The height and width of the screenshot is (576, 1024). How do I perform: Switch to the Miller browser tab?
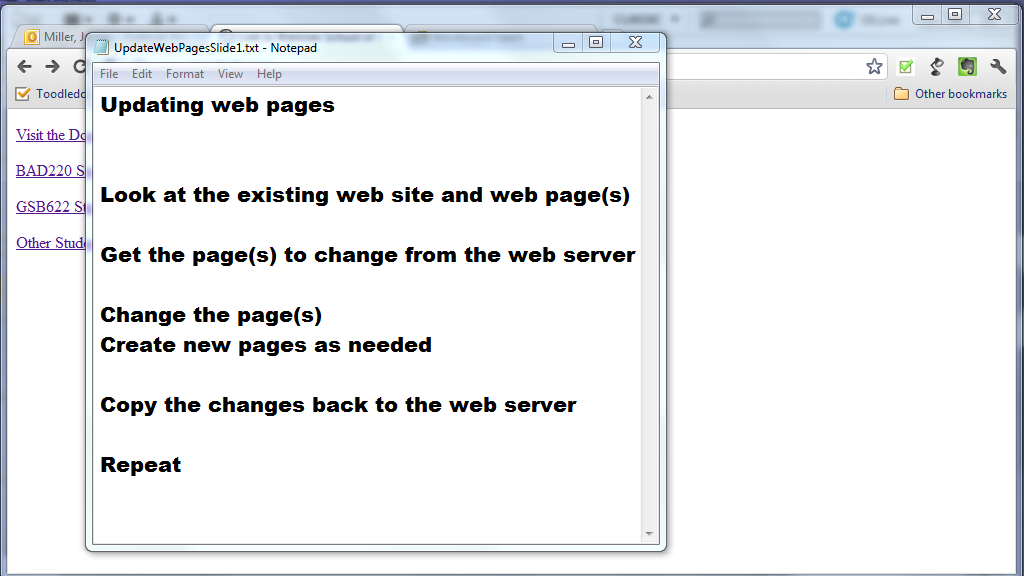55,38
